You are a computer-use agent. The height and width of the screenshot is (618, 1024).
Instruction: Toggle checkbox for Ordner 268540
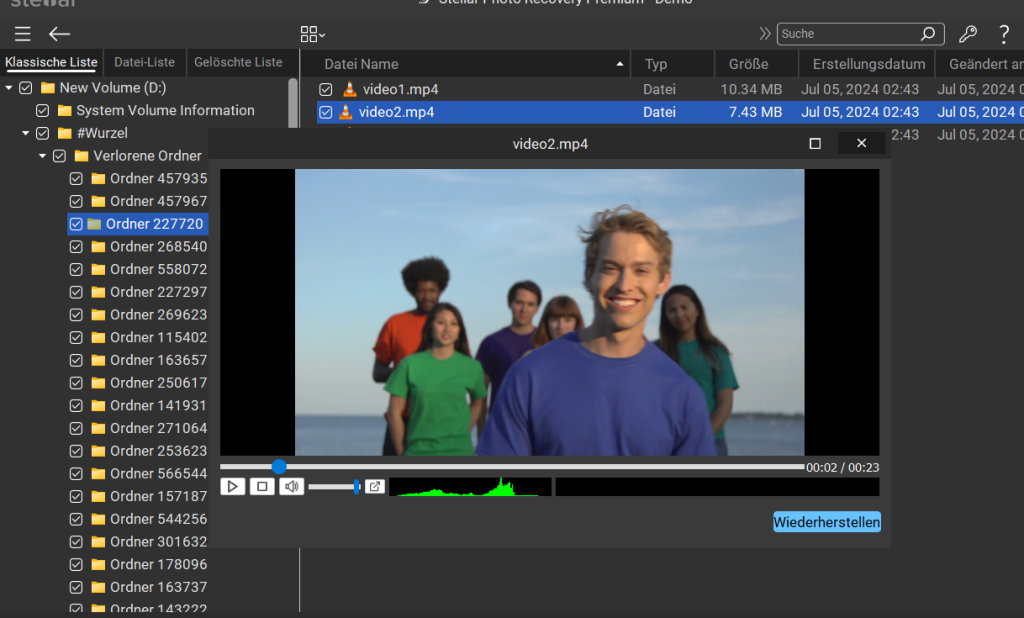point(76,247)
